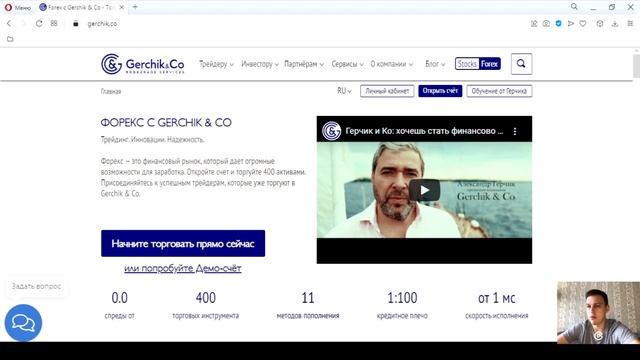The height and width of the screenshot is (360, 640).
Task: Expand the Блог menu
Action: [x=435, y=64]
